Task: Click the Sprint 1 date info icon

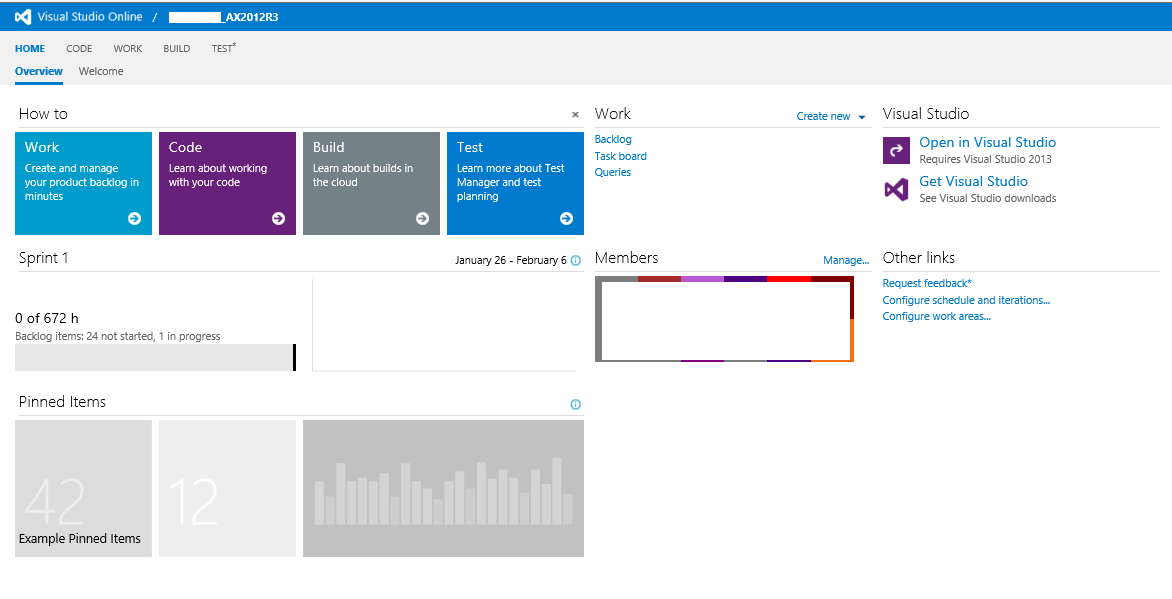Action: (x=575, y=260)
